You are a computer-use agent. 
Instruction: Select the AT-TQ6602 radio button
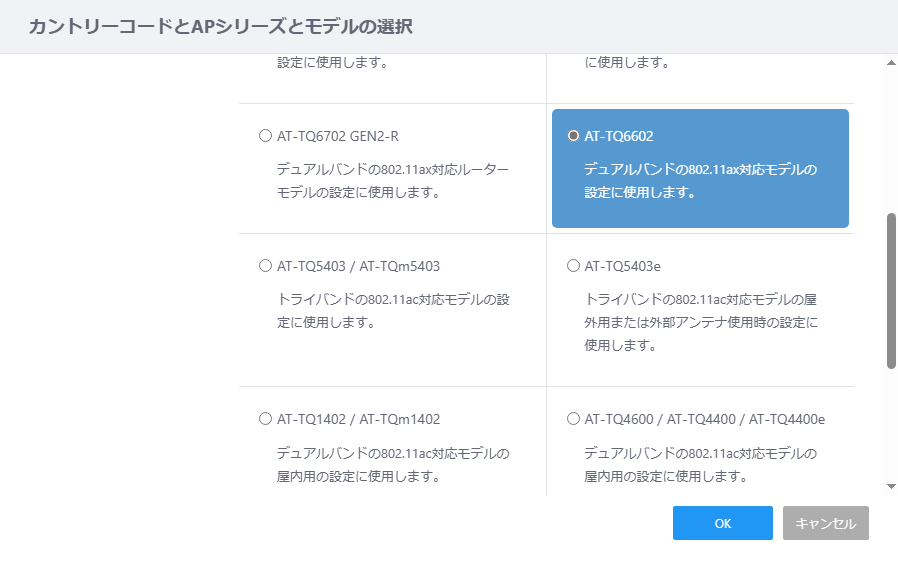coord(573,136)
